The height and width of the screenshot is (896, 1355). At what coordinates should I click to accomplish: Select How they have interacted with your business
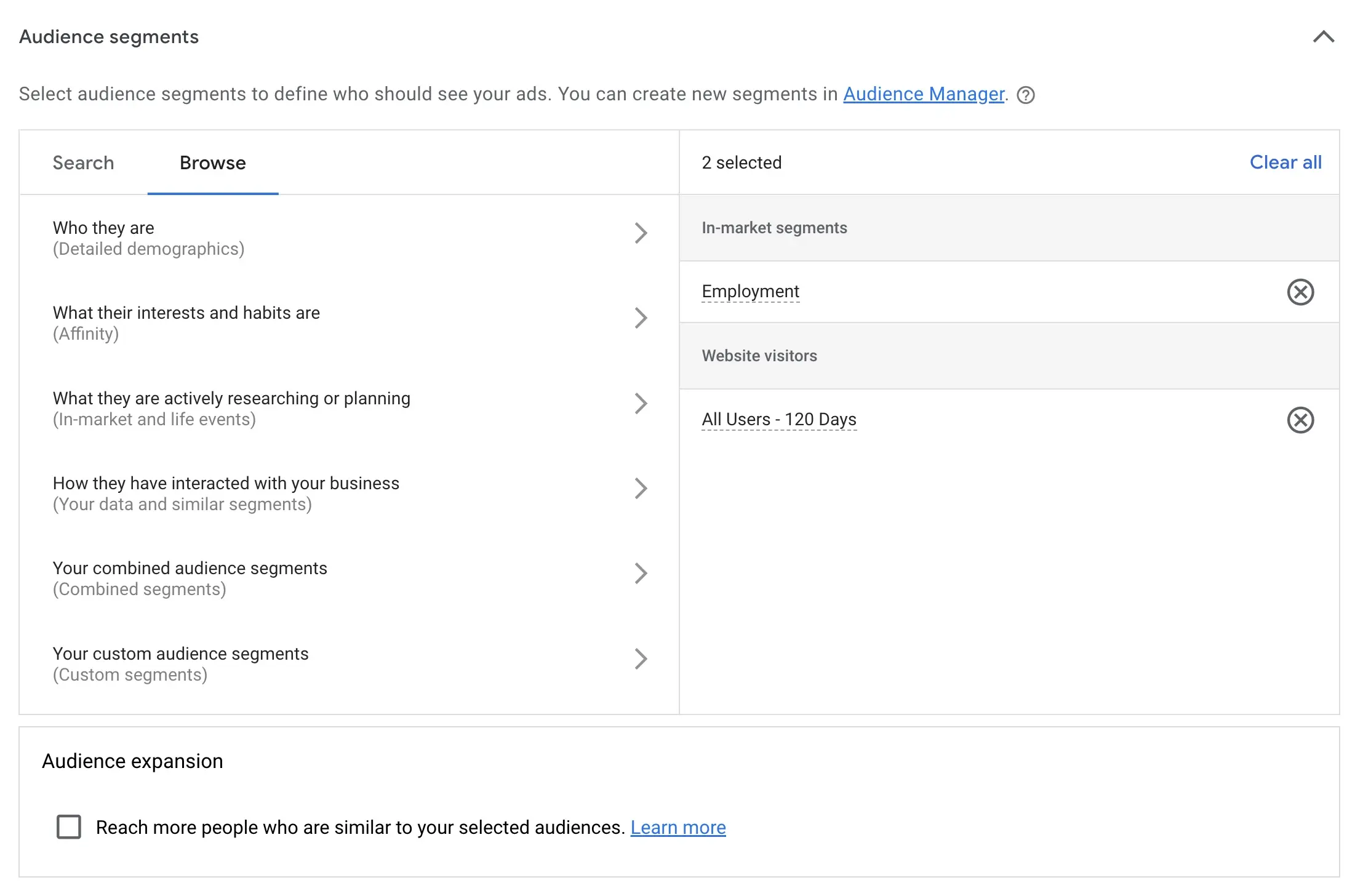point(226,484)
